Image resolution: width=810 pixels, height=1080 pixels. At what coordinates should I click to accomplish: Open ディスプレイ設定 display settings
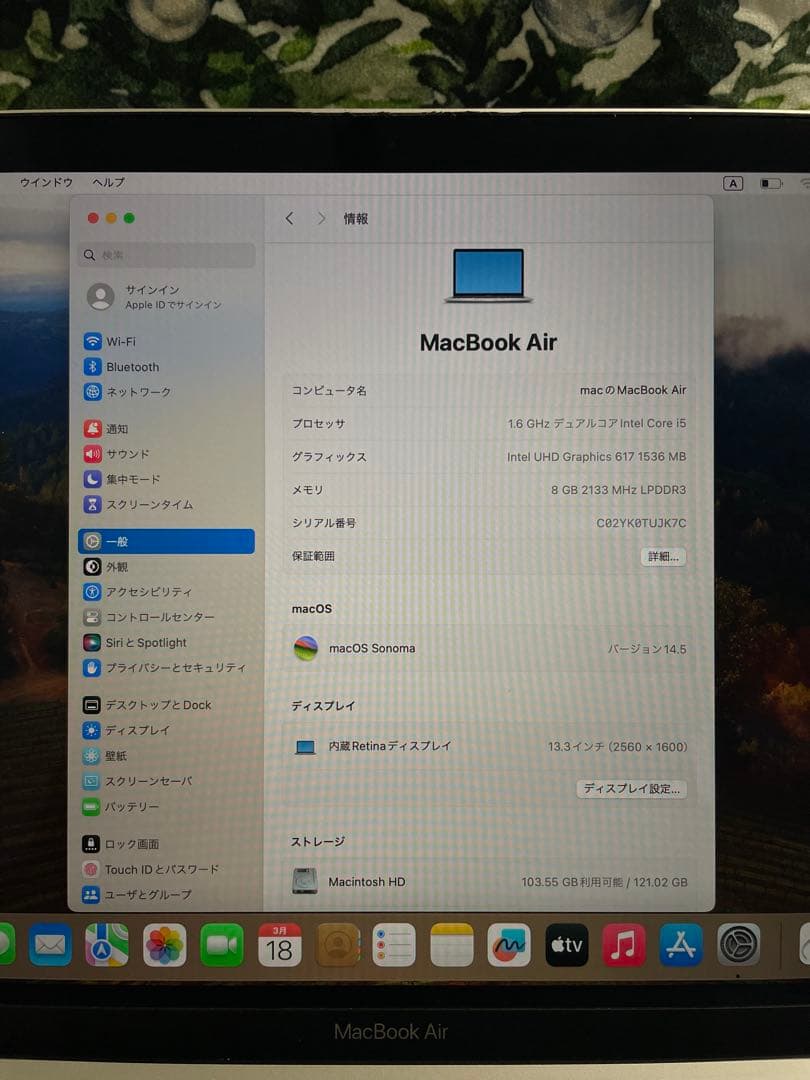(x=632, y=788)
